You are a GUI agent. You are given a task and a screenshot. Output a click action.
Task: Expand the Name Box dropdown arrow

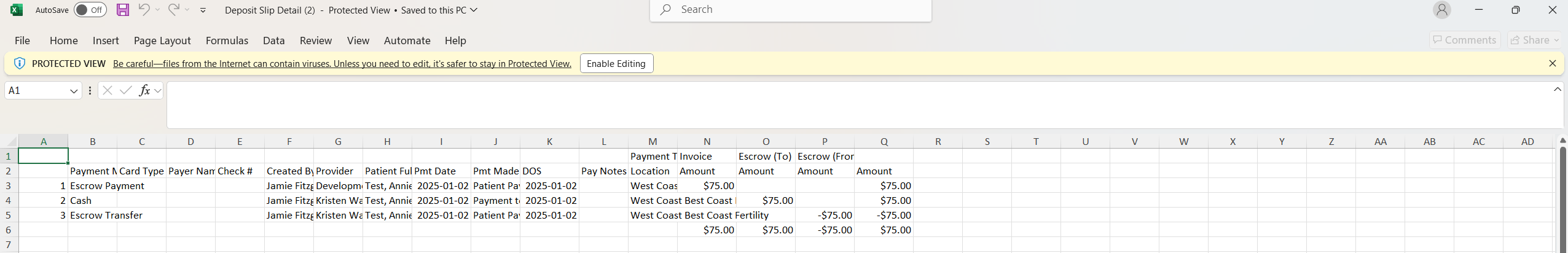(74, 91)
